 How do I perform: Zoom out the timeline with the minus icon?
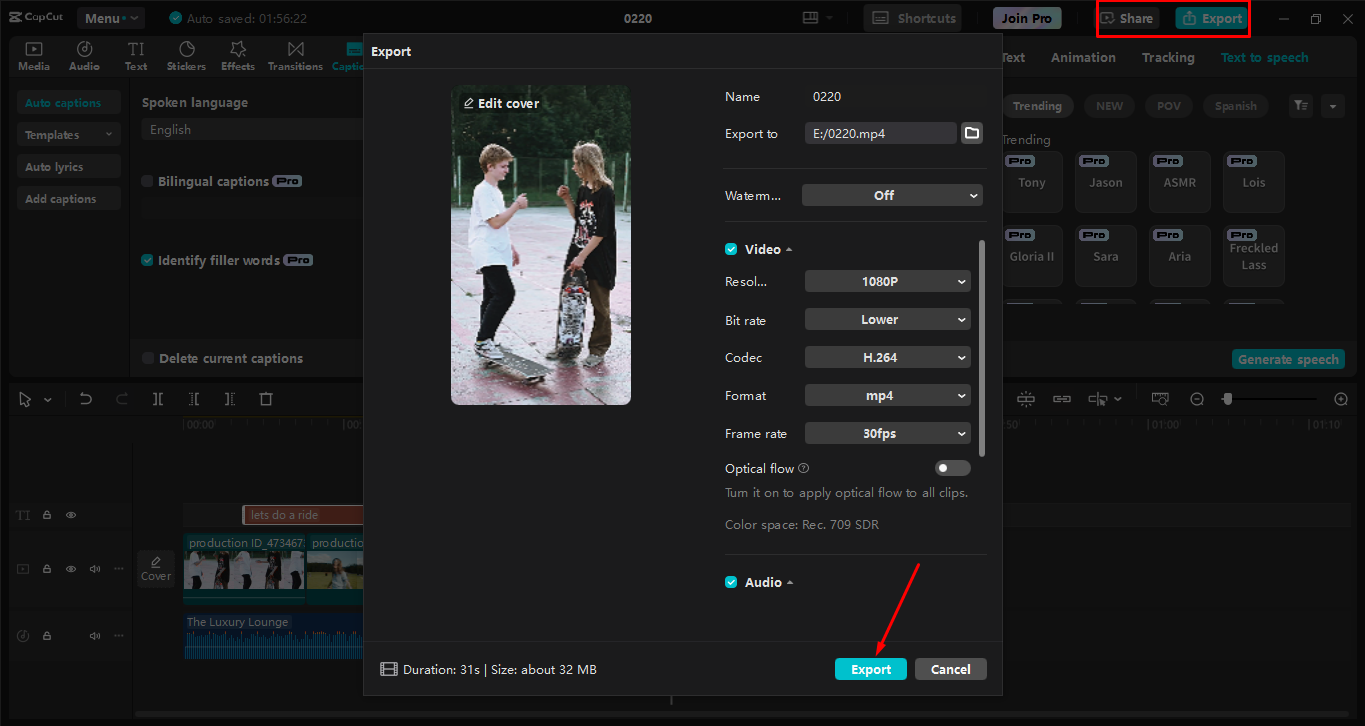click(x=1197, y=399)
